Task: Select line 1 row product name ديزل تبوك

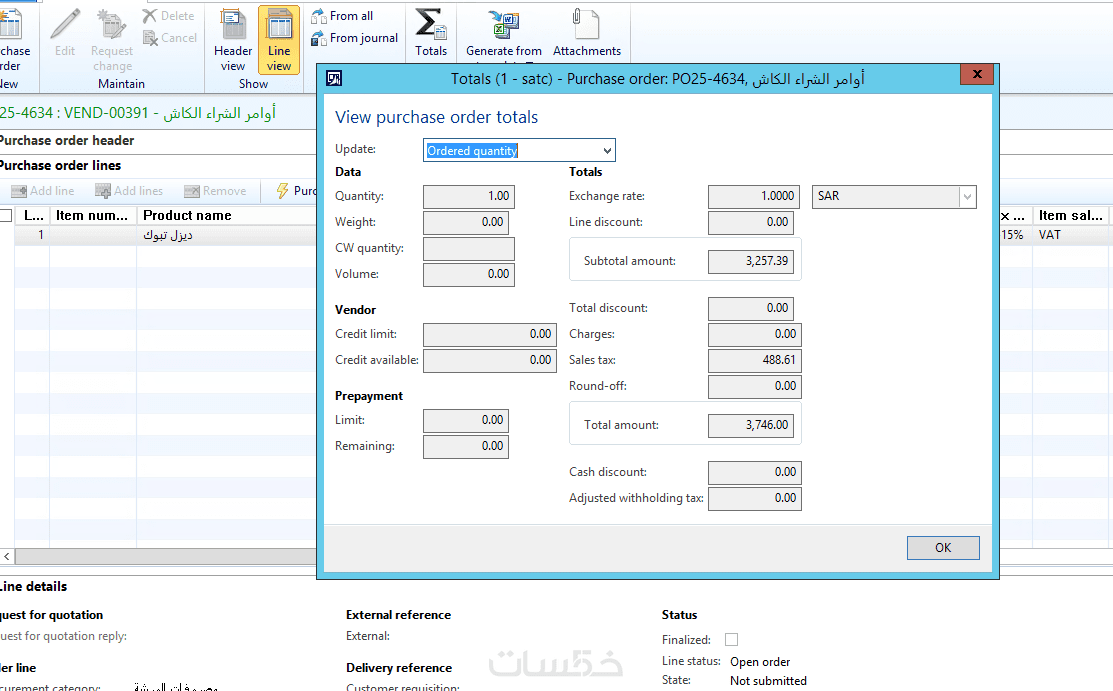Action: click(168, 235)
